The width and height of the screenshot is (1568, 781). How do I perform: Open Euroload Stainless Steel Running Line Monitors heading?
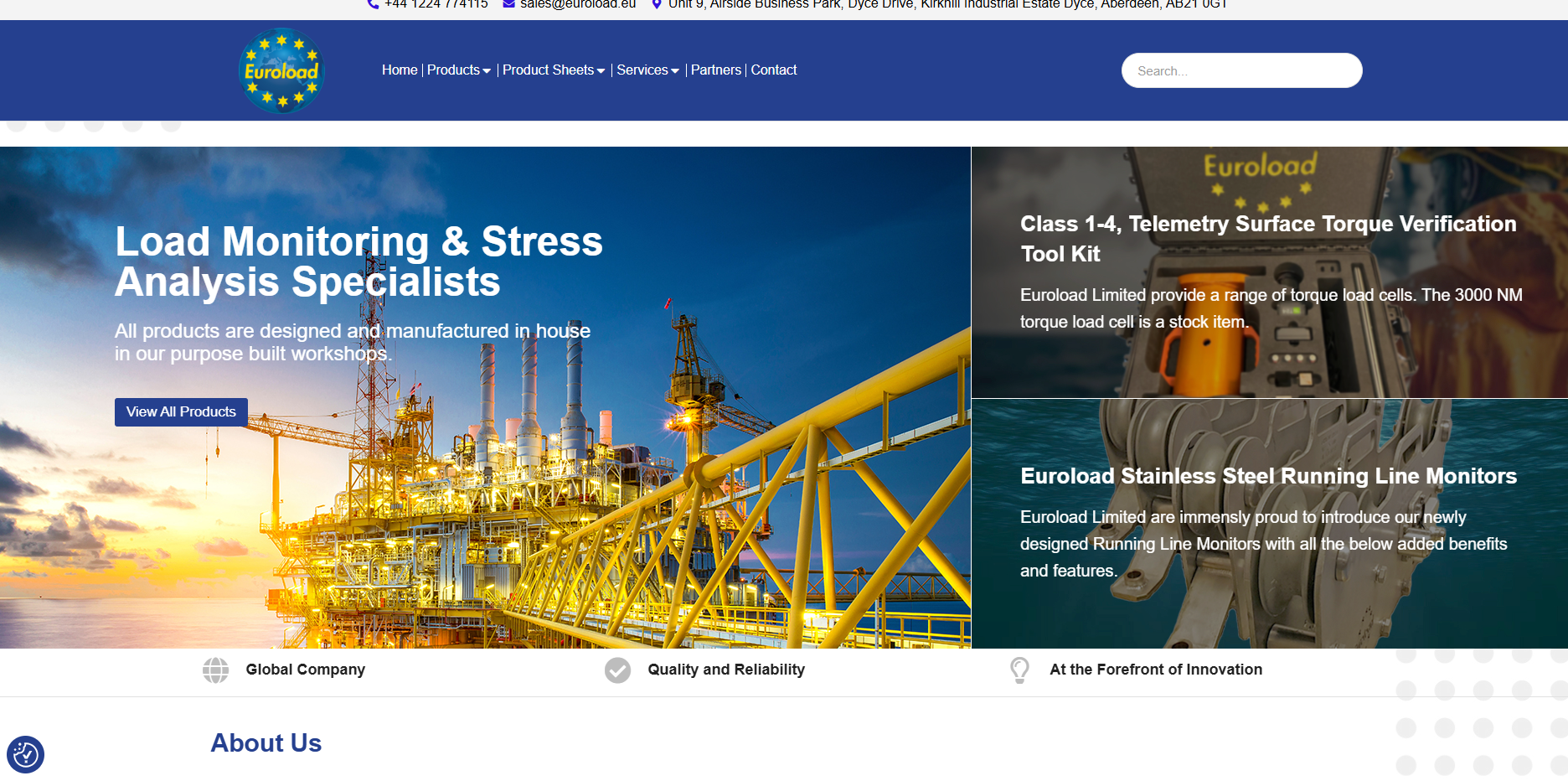pyautogui.click(x=1268, y=476)
